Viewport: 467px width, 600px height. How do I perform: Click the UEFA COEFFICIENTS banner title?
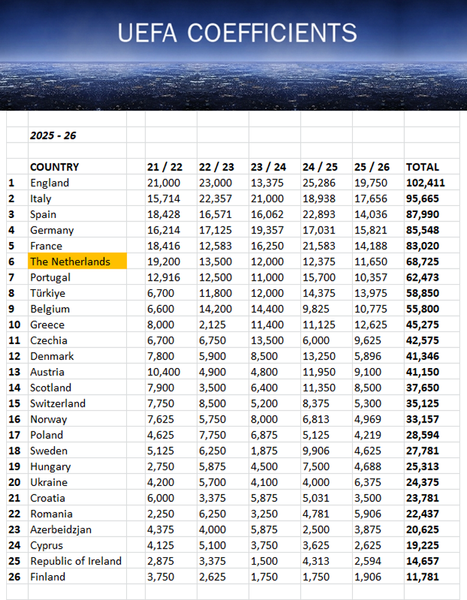pyautogui.click(x=237, y=33)
